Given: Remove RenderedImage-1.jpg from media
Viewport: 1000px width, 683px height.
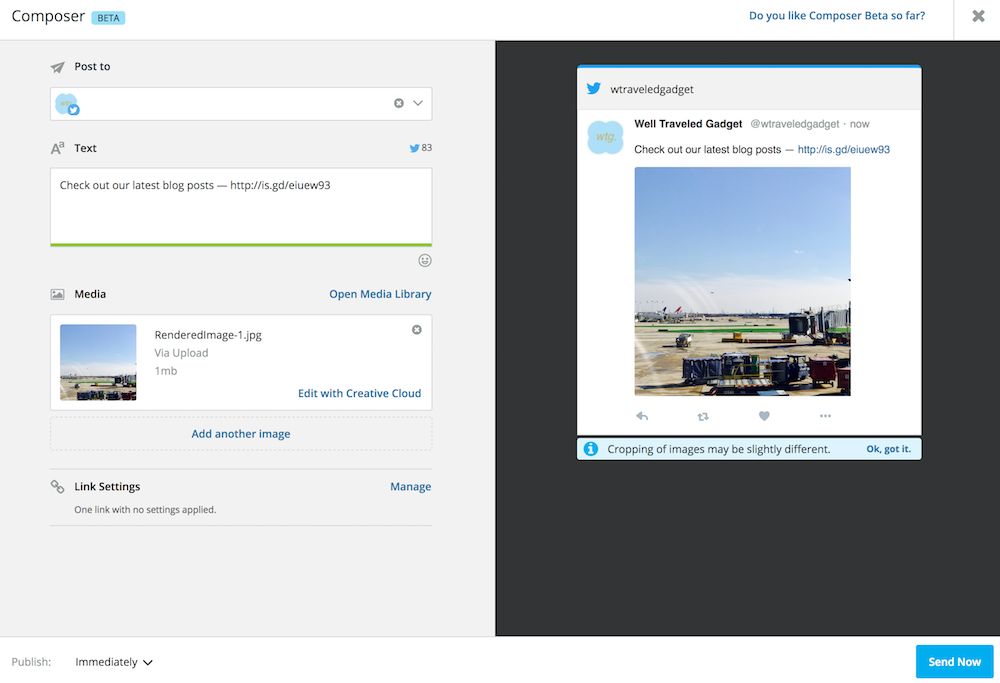Looking at the screenshot, I should 417,330.
